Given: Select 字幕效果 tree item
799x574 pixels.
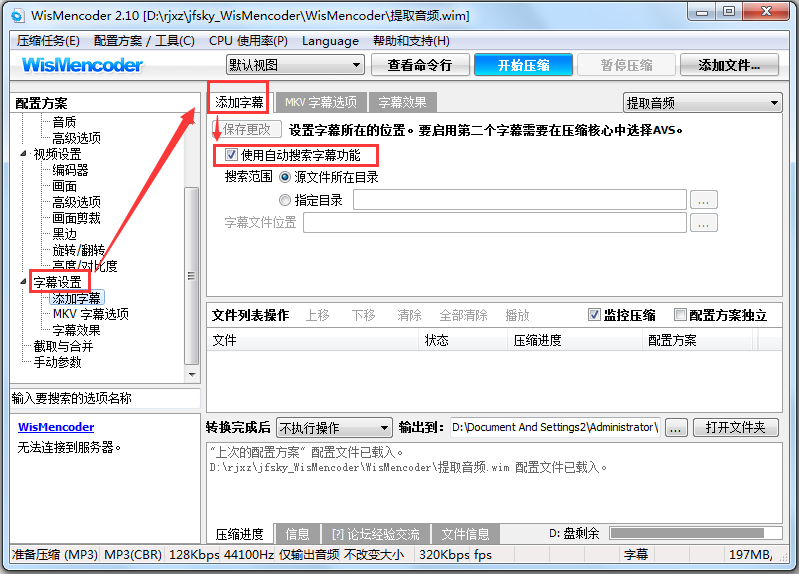Looking at the screenshot, I should pos(76,330).
